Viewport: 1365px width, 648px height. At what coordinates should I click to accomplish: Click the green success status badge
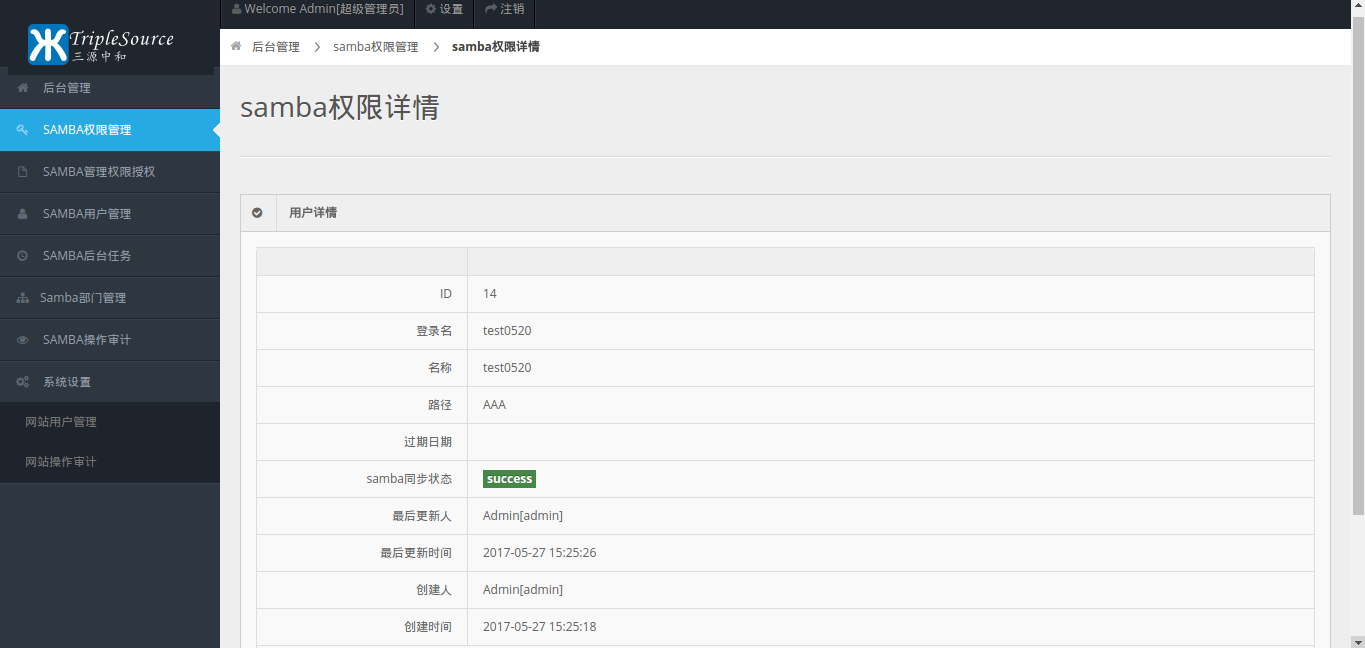click(509, 479)
